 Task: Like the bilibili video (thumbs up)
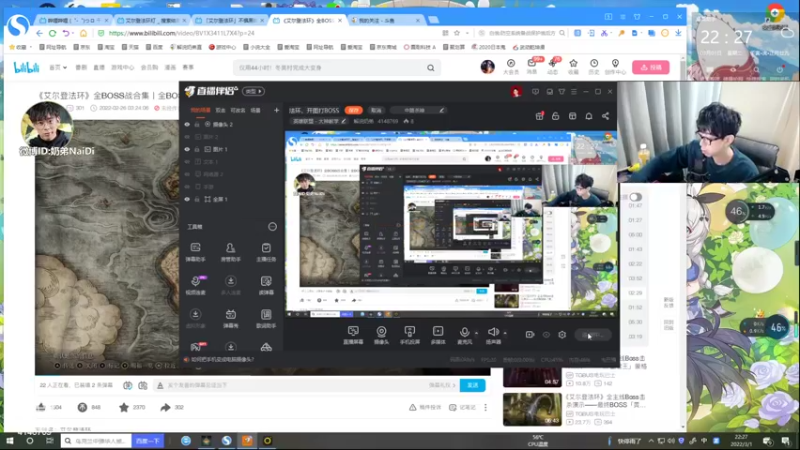[41, 407]
